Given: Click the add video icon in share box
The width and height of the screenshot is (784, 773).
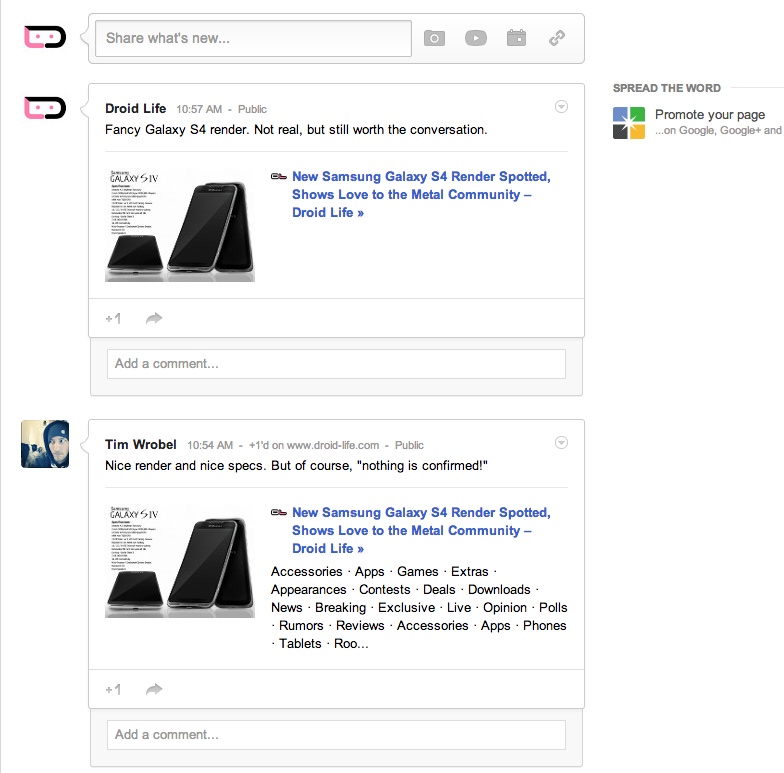Looking at the screenshot, I should pos(475,38).
